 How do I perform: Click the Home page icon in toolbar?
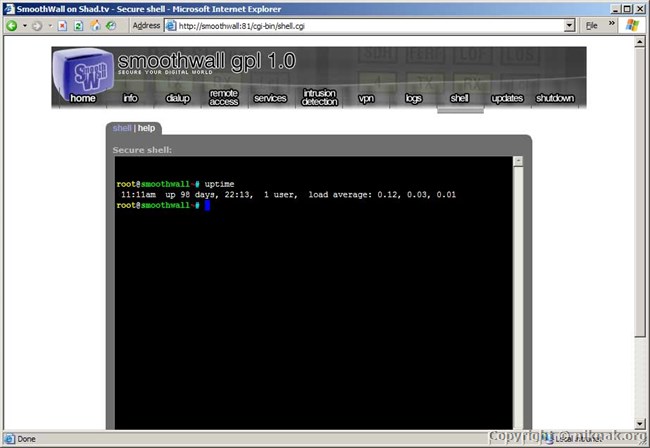pyautogui.click(x=95, y=26)
